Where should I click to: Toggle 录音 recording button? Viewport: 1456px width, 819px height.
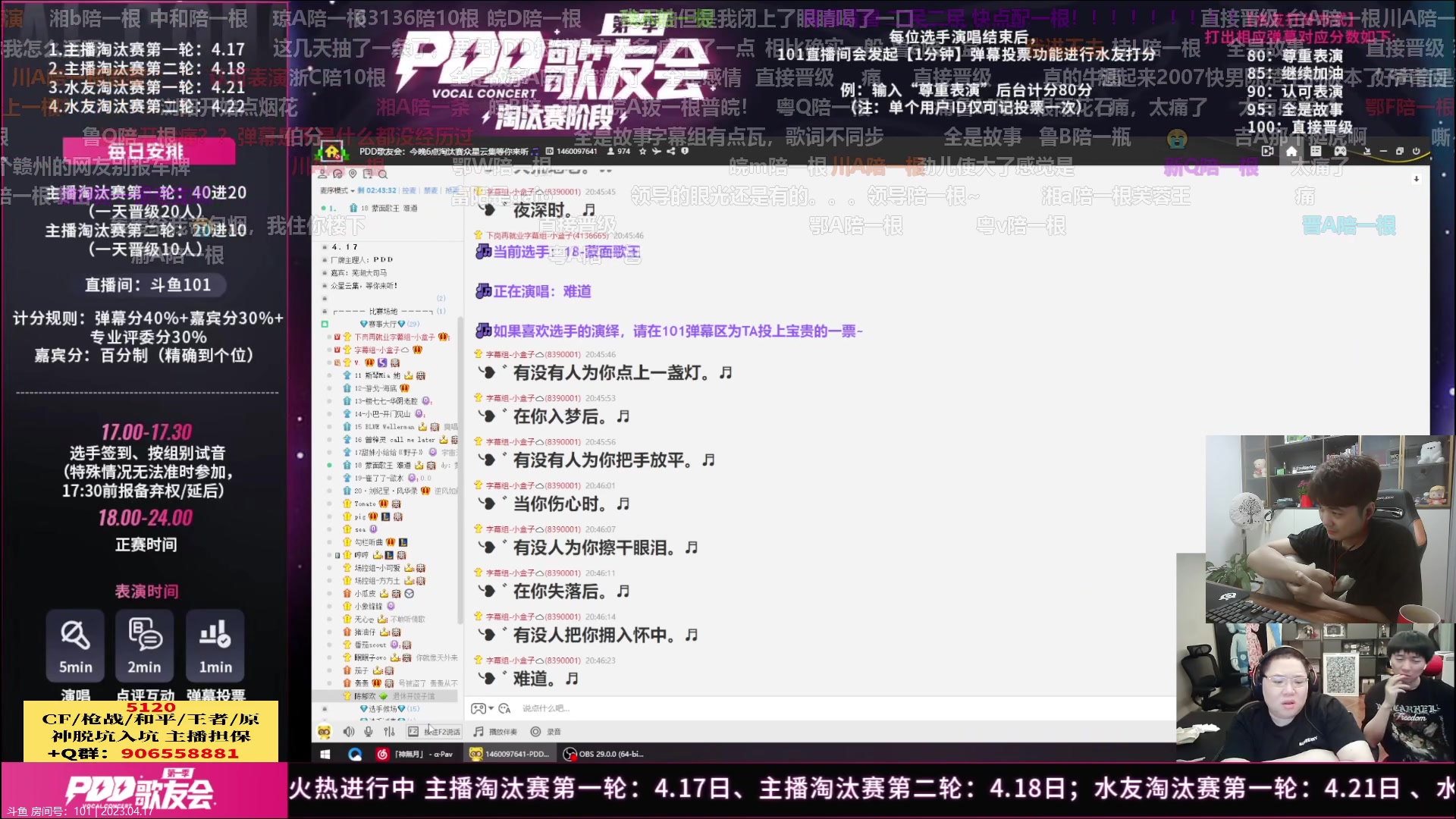546,732
